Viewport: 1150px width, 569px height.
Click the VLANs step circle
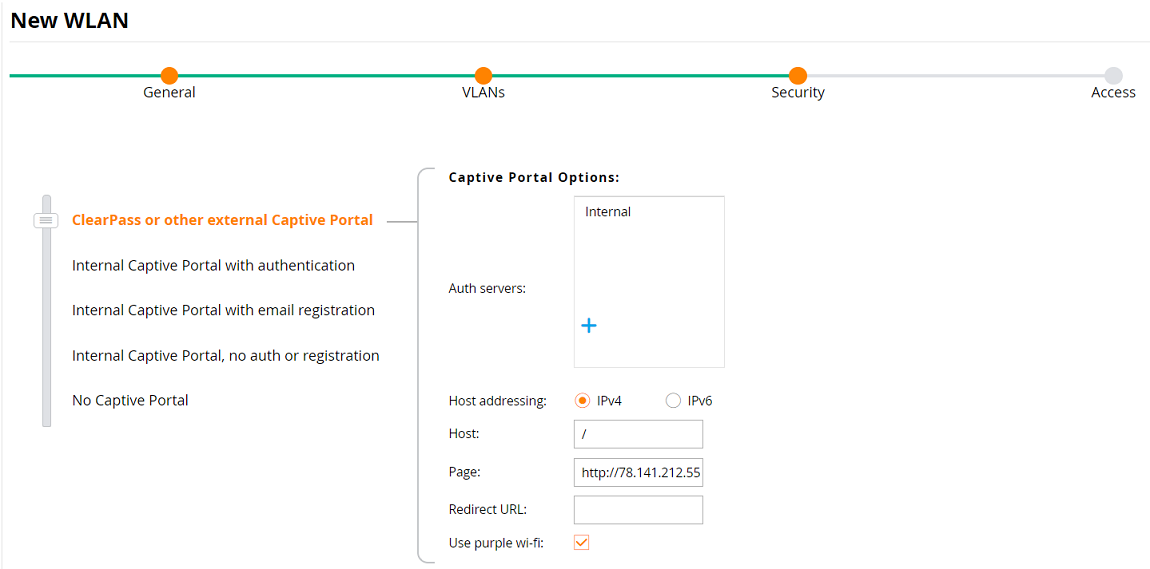(483, 76)
